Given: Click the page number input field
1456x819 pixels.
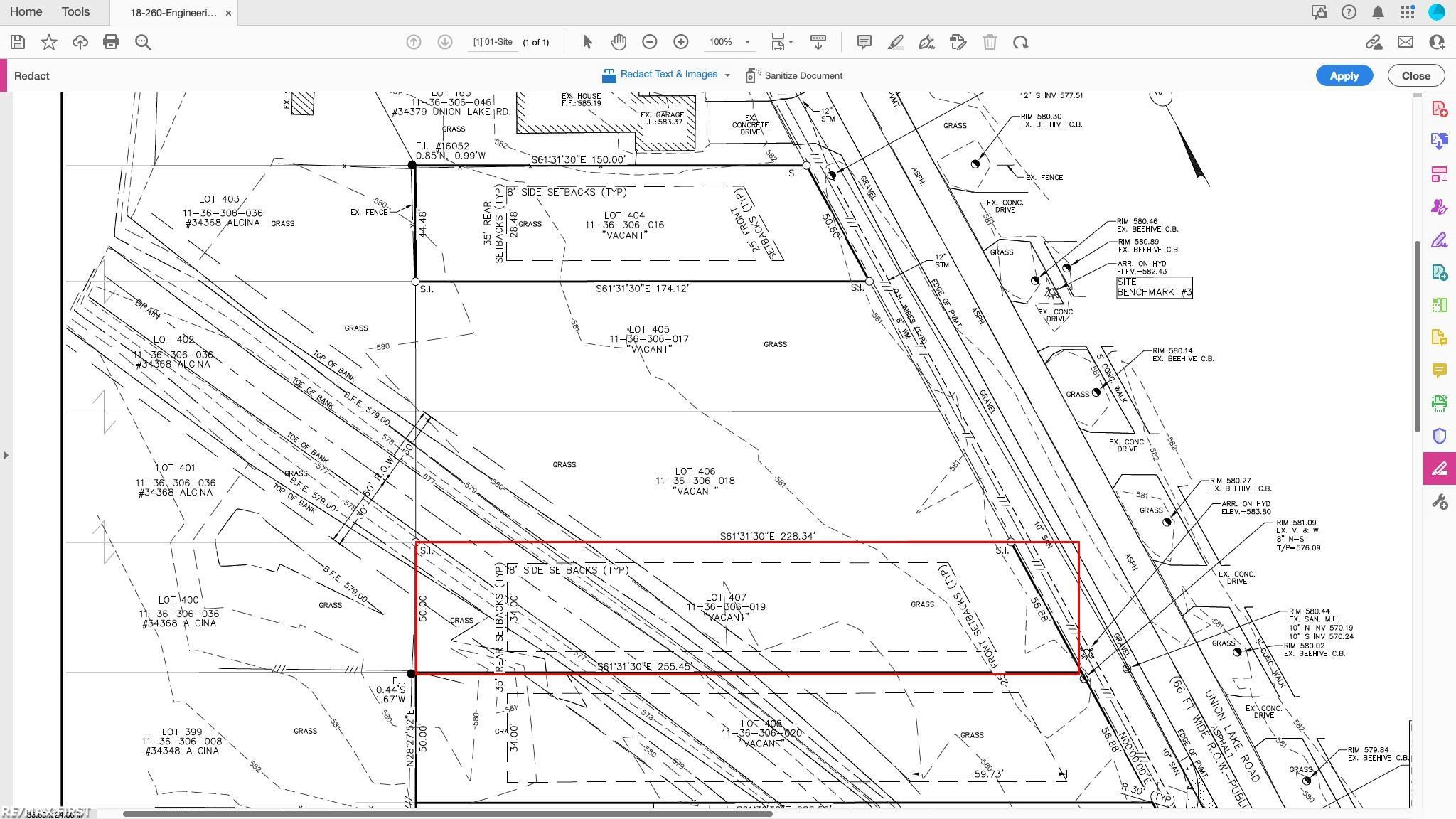Looking at the screenshot, I should [493, 42].
